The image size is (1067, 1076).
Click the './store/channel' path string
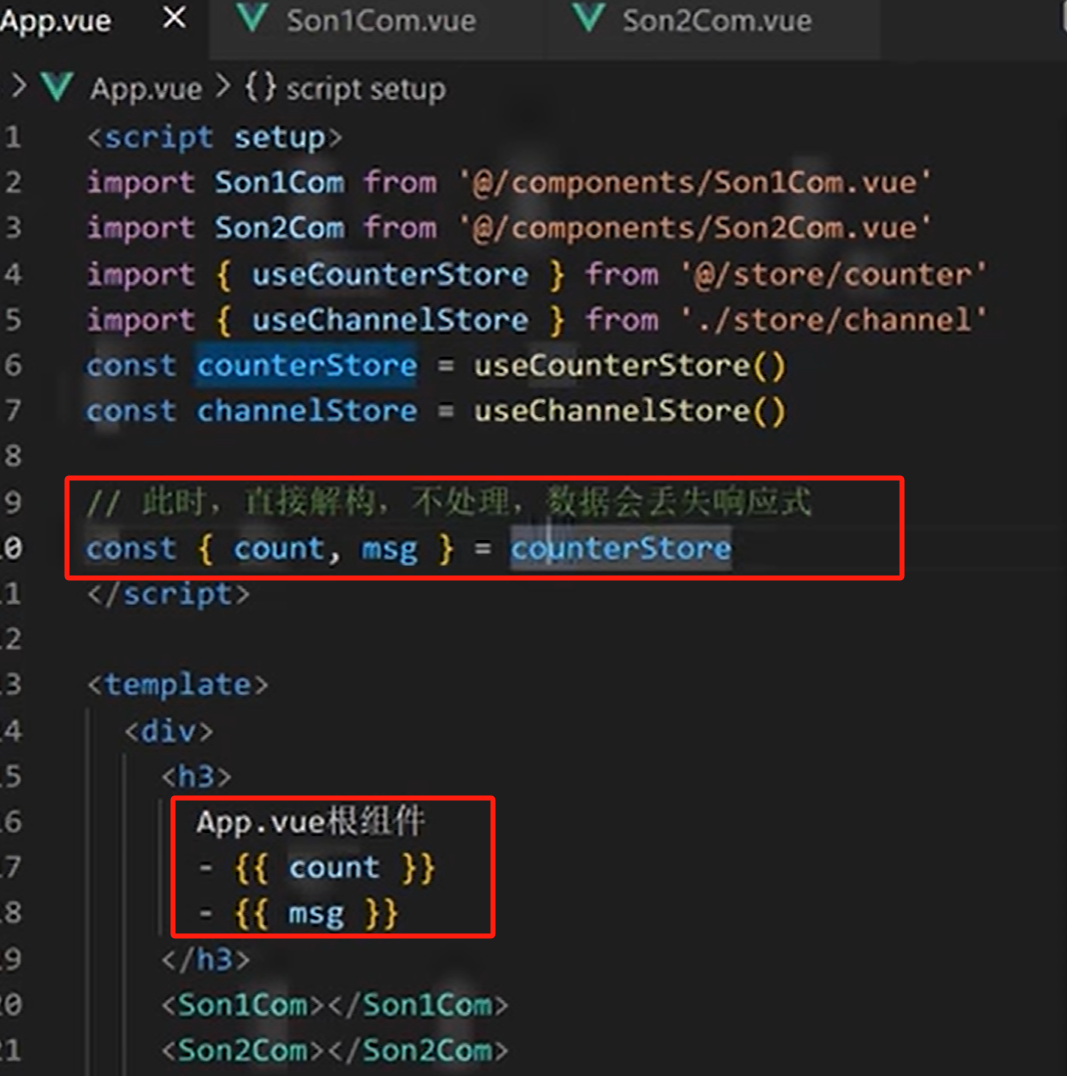pos(834,320)
